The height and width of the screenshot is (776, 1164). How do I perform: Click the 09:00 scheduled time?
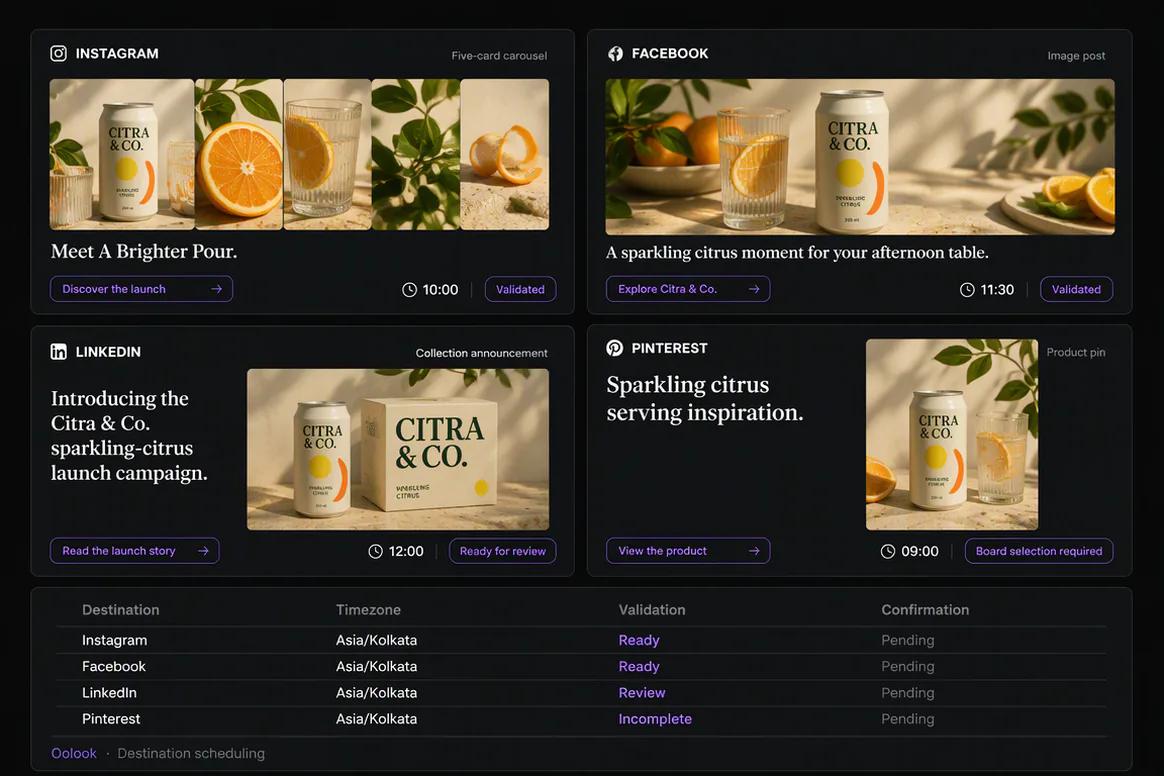pos(920,551)
